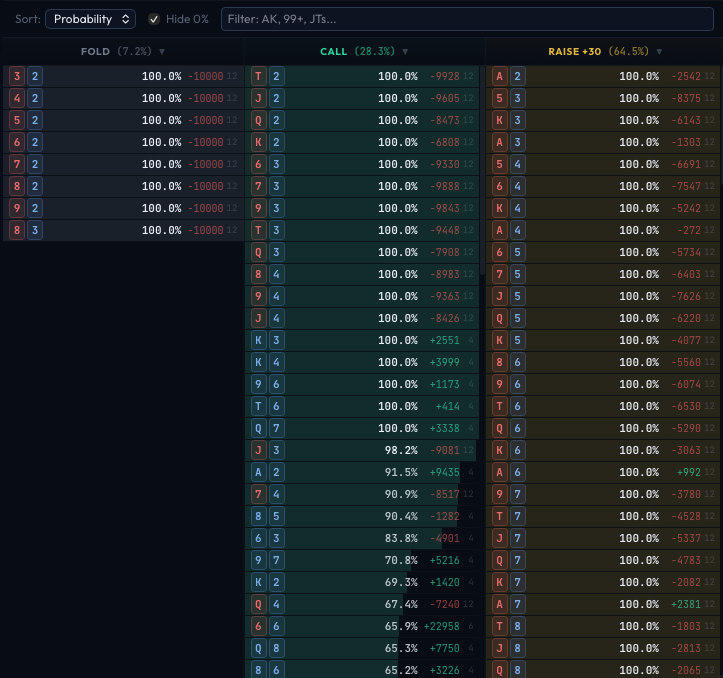Screen dimensions: 723x678
Task: Click the blue Q card in Call column's Q7 row
Action: 259,428
